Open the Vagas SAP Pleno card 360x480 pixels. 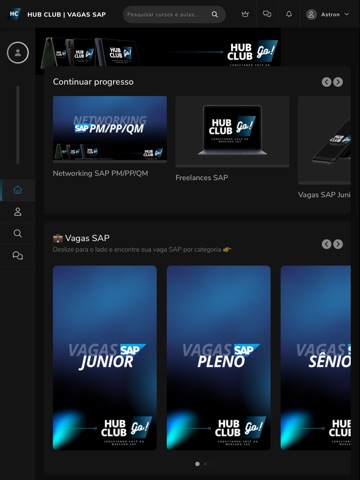[x=219, y=358]
